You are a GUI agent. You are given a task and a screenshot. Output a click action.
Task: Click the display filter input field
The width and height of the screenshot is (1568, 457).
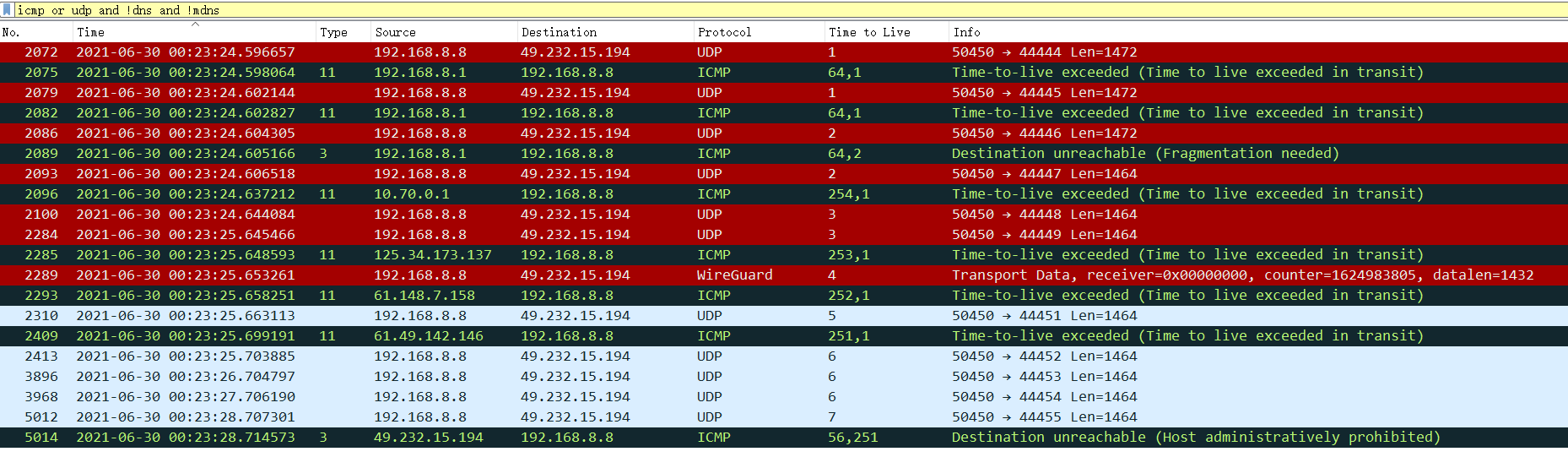(x=791, y=10)
